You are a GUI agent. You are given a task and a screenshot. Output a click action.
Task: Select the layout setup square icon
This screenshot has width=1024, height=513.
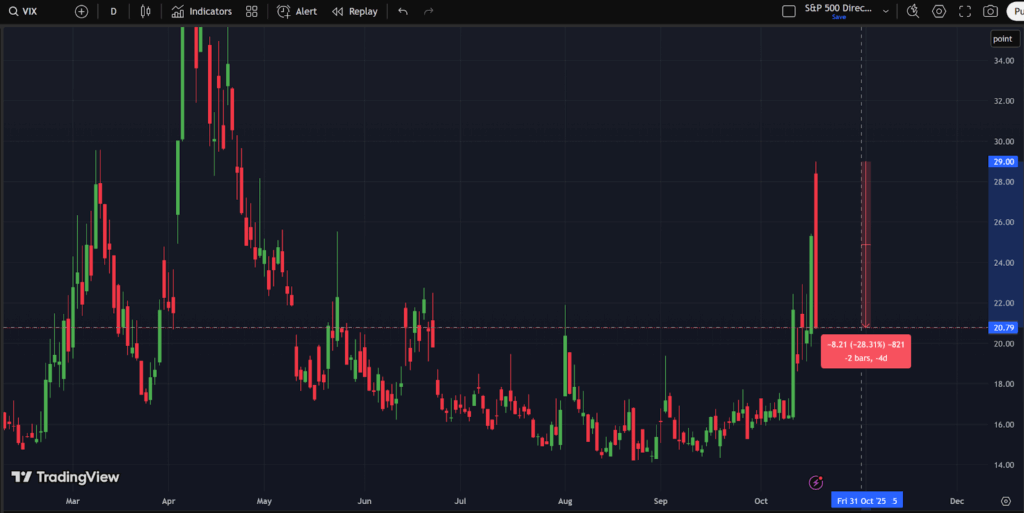point(789,11)
